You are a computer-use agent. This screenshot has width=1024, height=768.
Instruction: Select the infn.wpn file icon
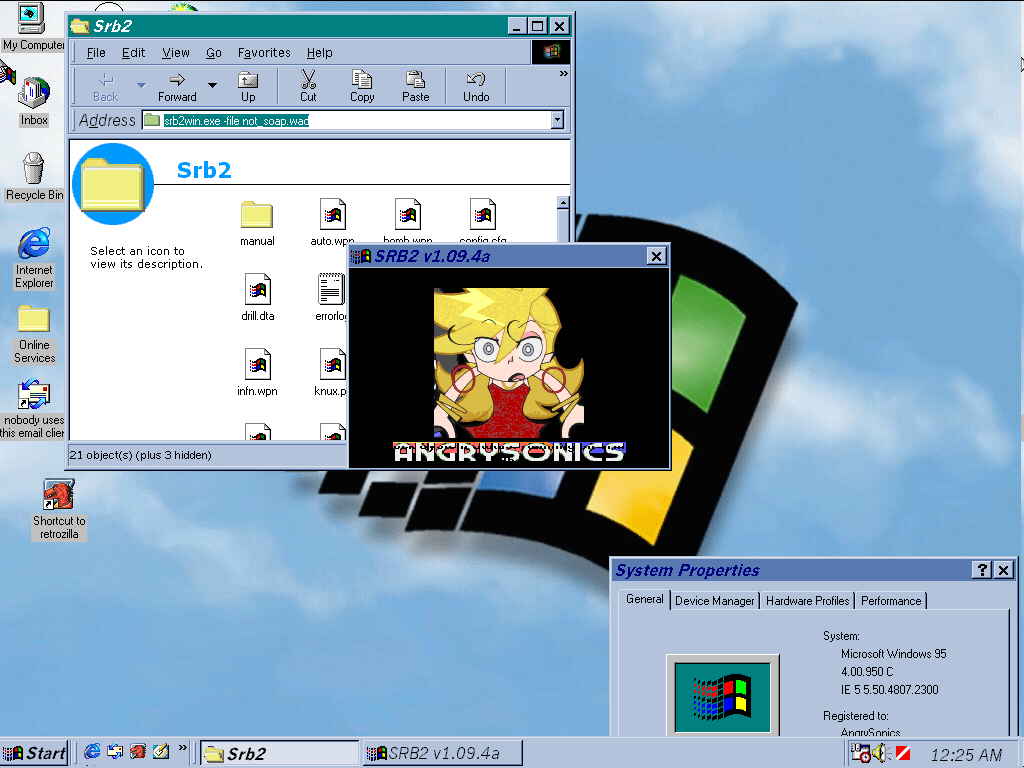(x=257, y=373)
